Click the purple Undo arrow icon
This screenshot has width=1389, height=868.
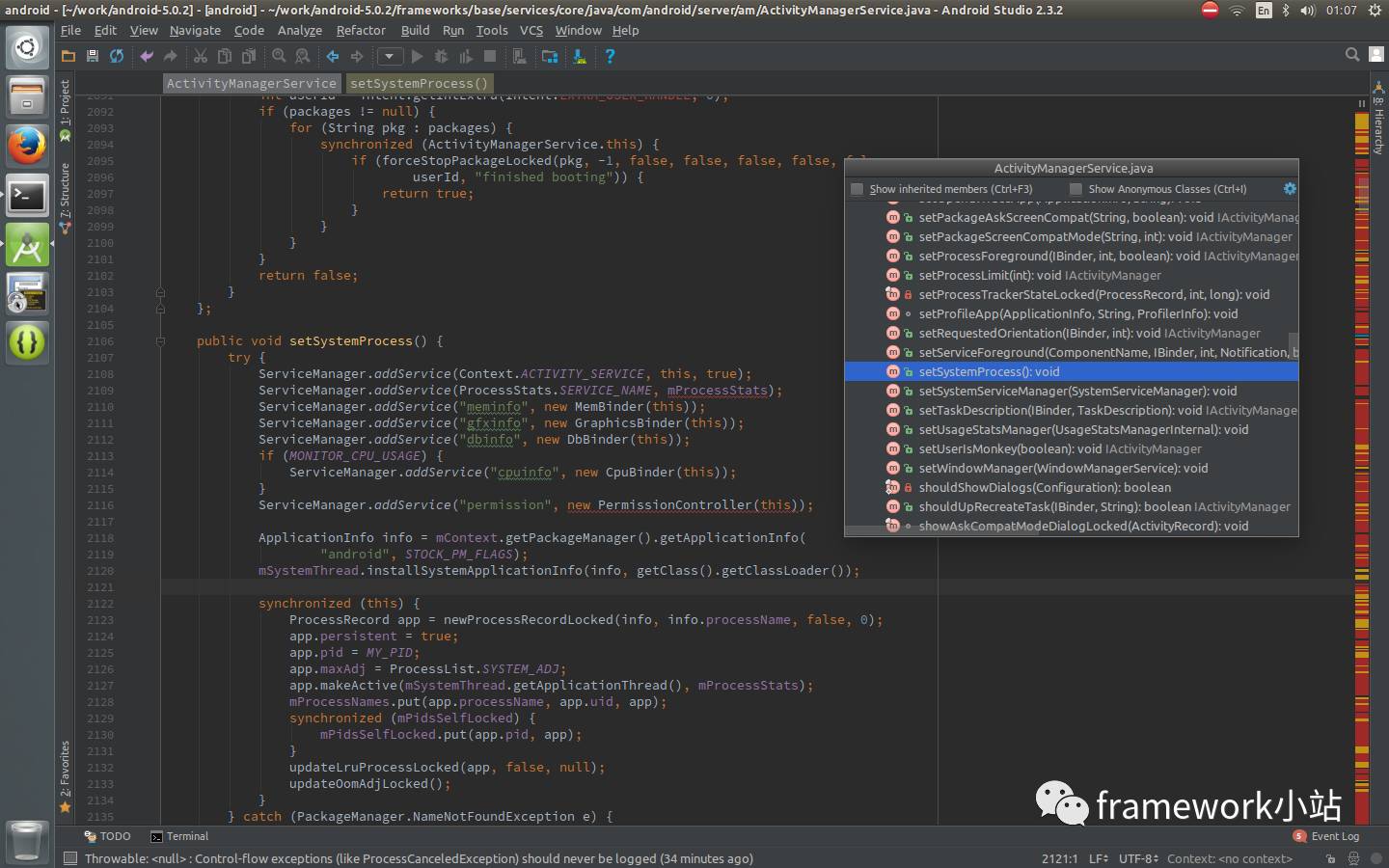[147, 57]
